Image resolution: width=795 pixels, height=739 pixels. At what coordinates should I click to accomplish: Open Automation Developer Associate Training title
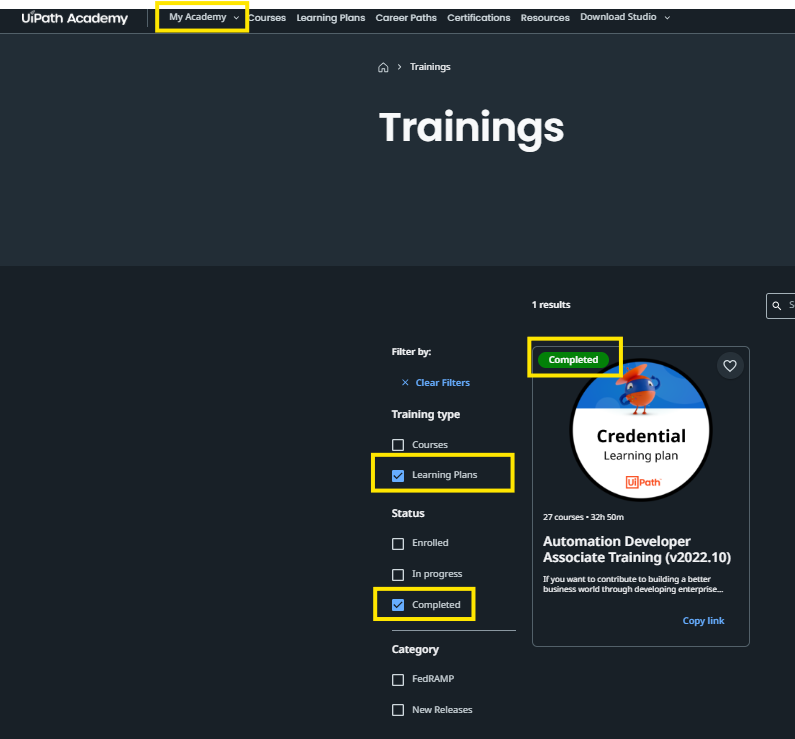click(x=636, y=549)
